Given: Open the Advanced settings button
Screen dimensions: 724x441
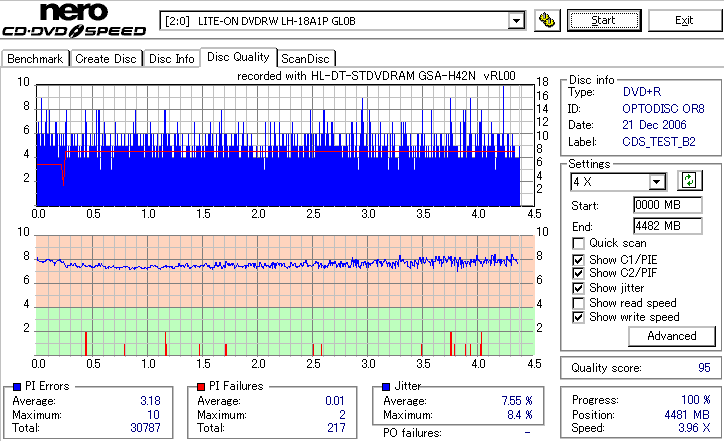Looking at the screenshot, I should click(x=672, y=336).
